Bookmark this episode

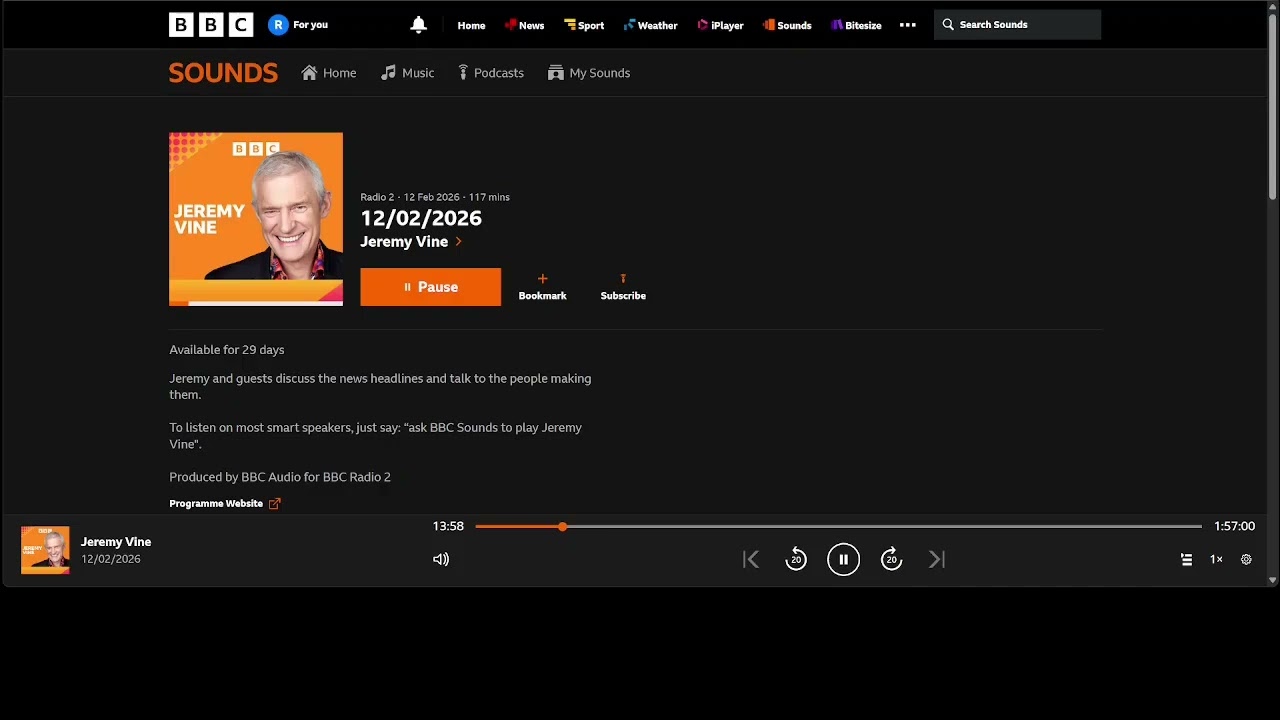542,287
